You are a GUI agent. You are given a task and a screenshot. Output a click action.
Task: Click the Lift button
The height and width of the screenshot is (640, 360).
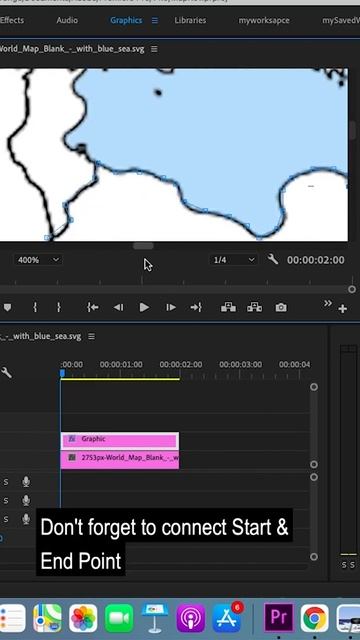(228, 307)
